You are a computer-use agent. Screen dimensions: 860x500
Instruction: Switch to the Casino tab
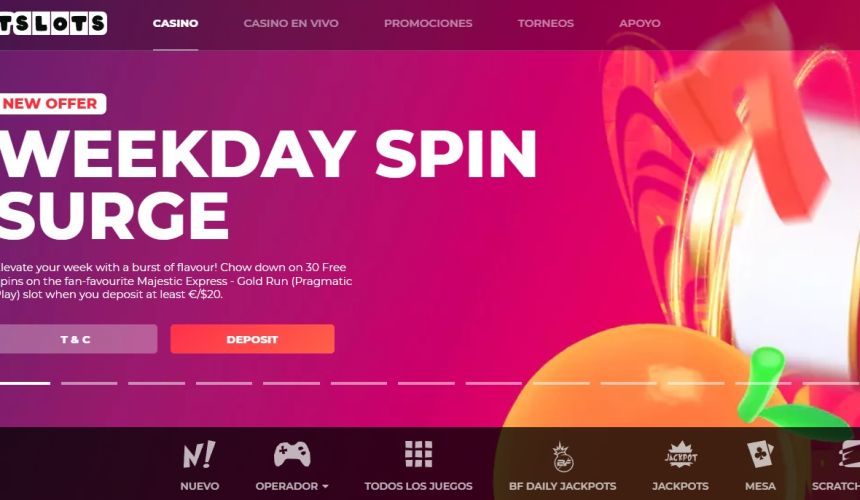176,23
